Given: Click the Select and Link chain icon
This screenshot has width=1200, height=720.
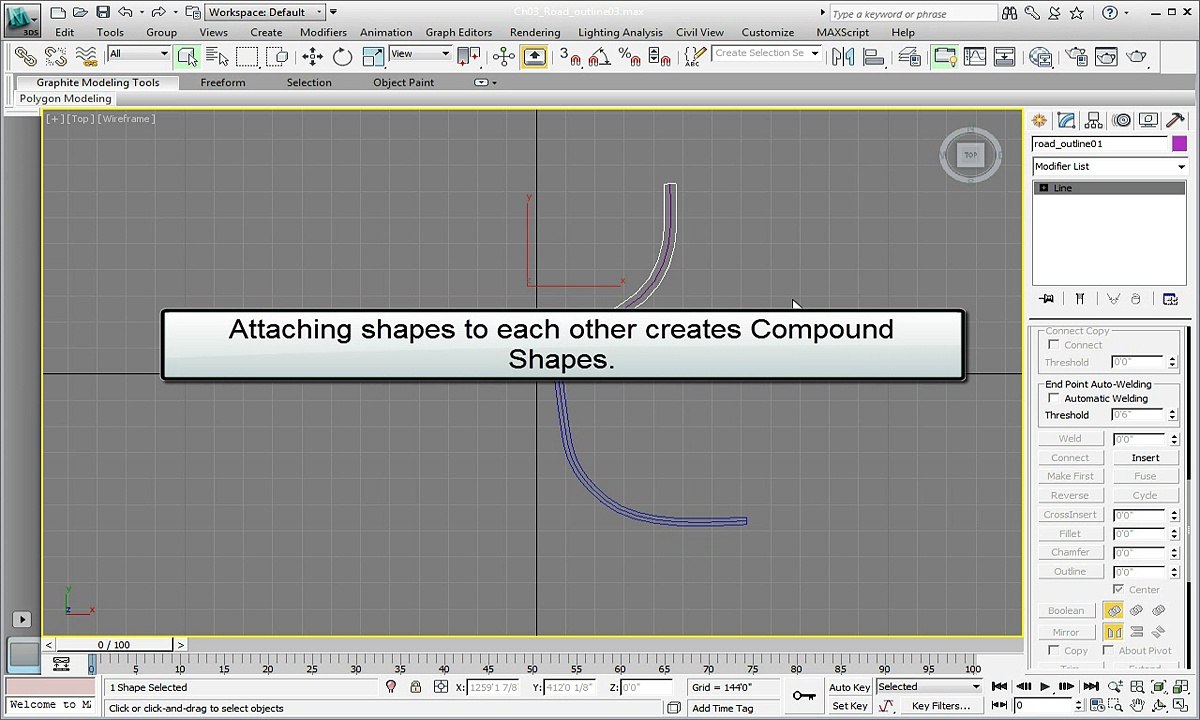Looking at the screenshot, I should 26,56.
